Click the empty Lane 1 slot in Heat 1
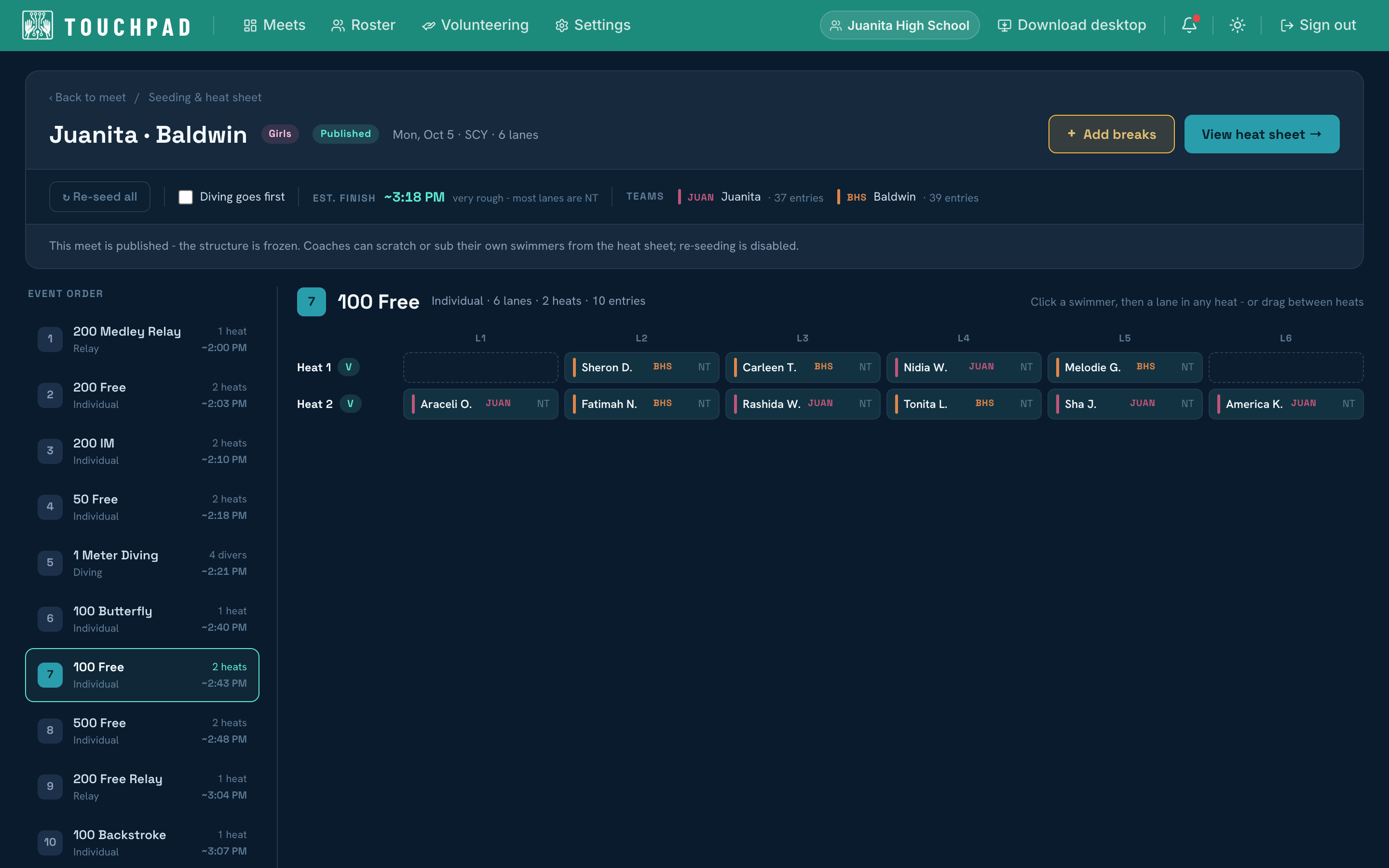This screenshot has width=1389, height=868. [x=480, y=367]
